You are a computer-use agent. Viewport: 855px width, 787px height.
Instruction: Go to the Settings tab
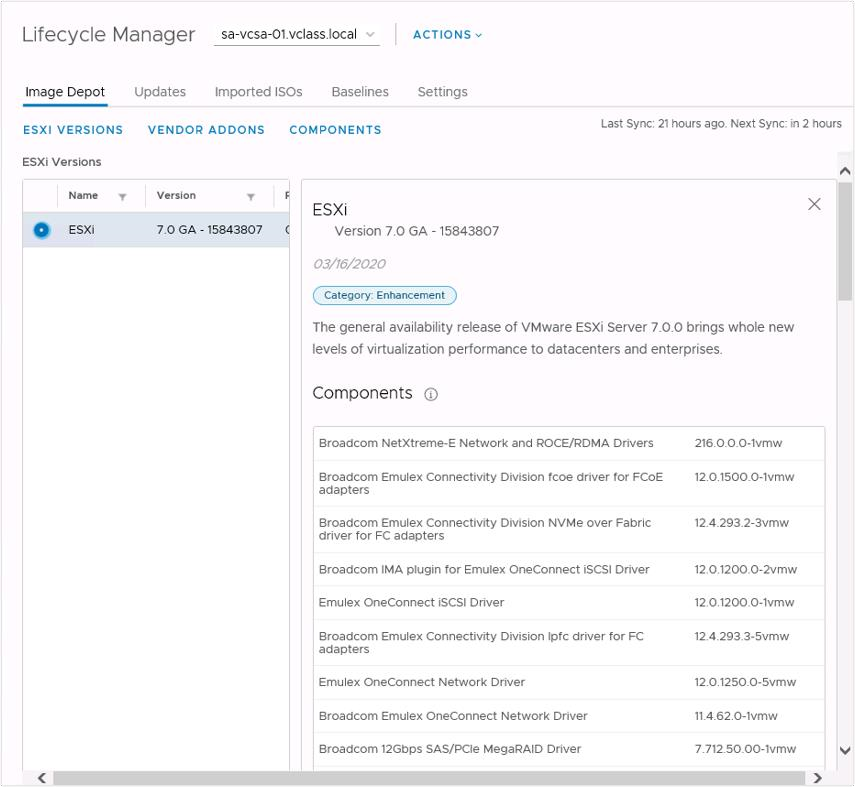442,92
